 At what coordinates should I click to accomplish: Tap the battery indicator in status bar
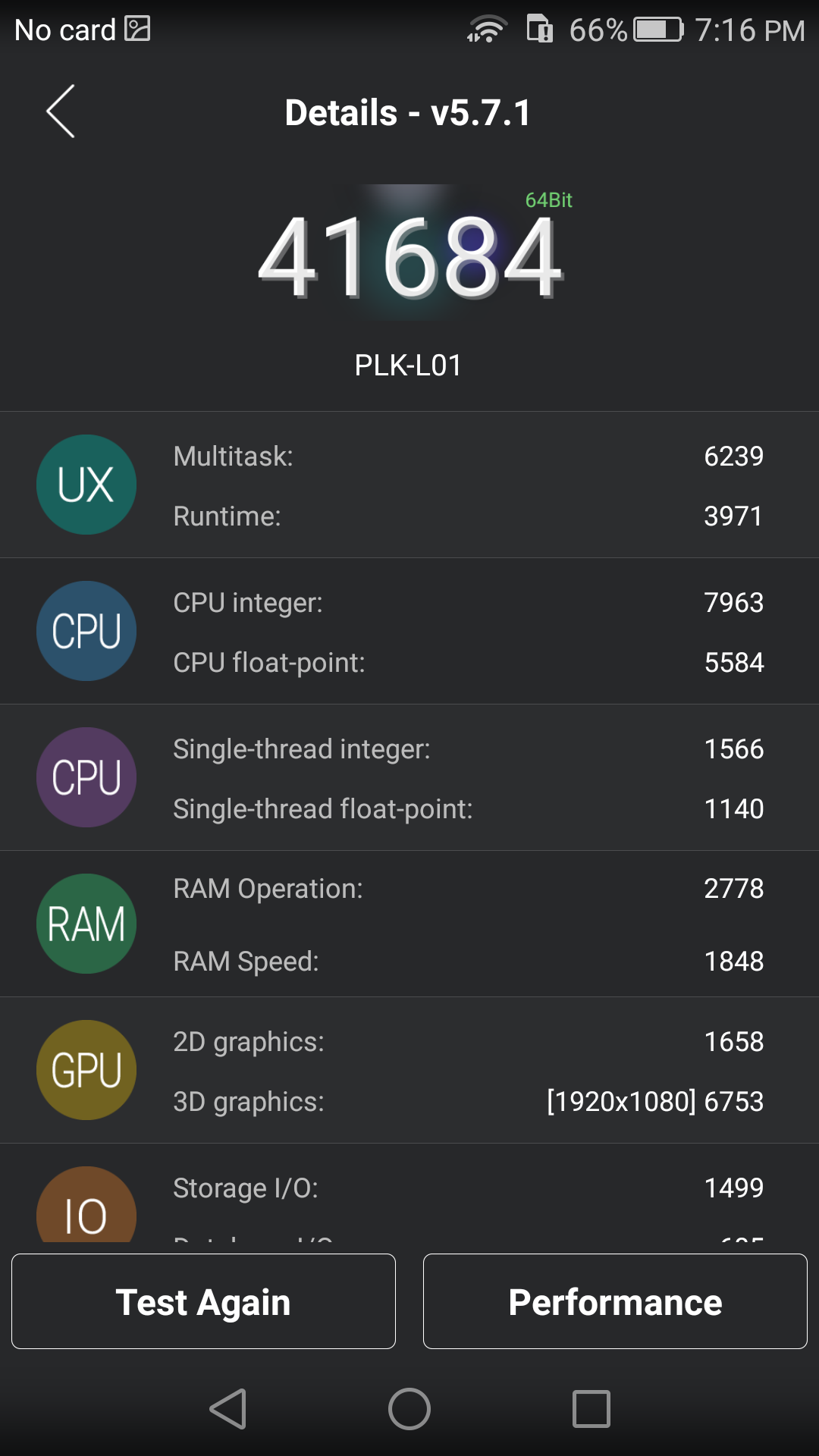[x=658, y=30]
